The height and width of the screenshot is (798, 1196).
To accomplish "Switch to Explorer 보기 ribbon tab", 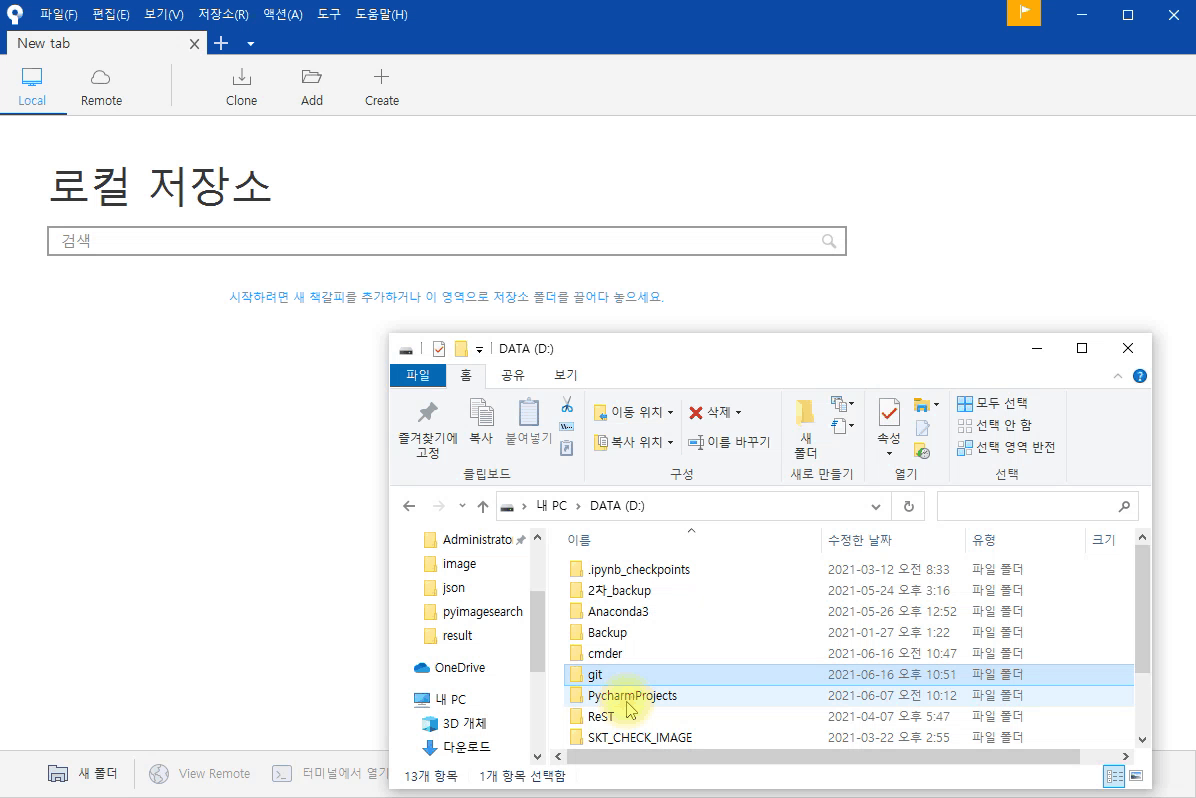I will [565, 375].
